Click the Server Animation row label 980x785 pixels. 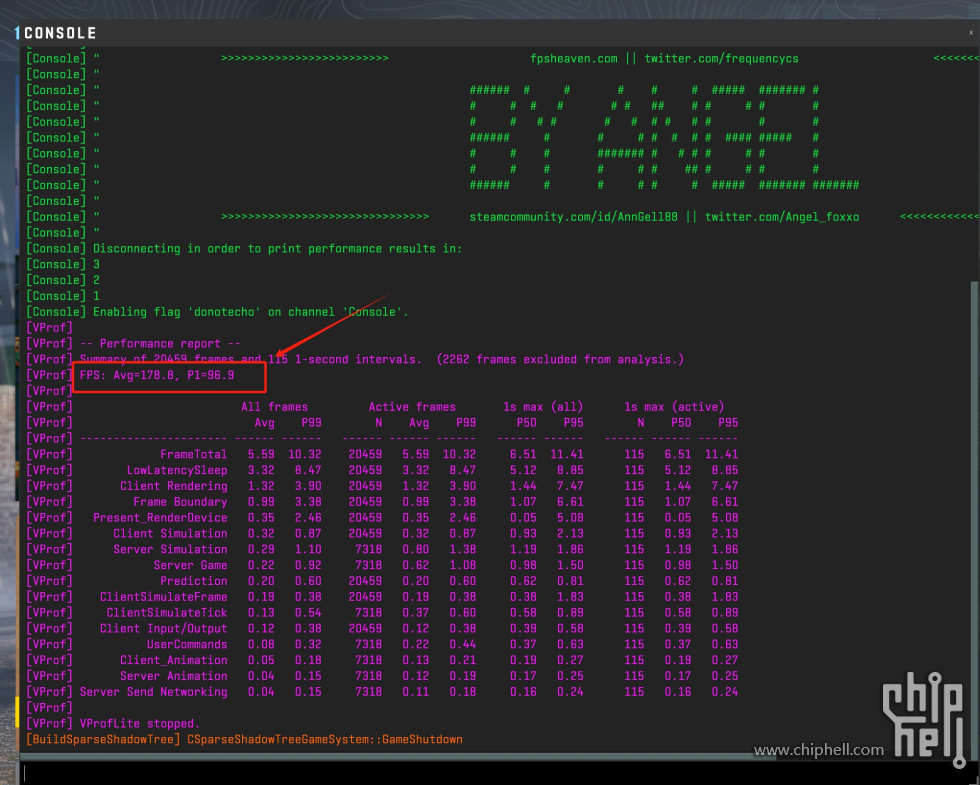174,676
